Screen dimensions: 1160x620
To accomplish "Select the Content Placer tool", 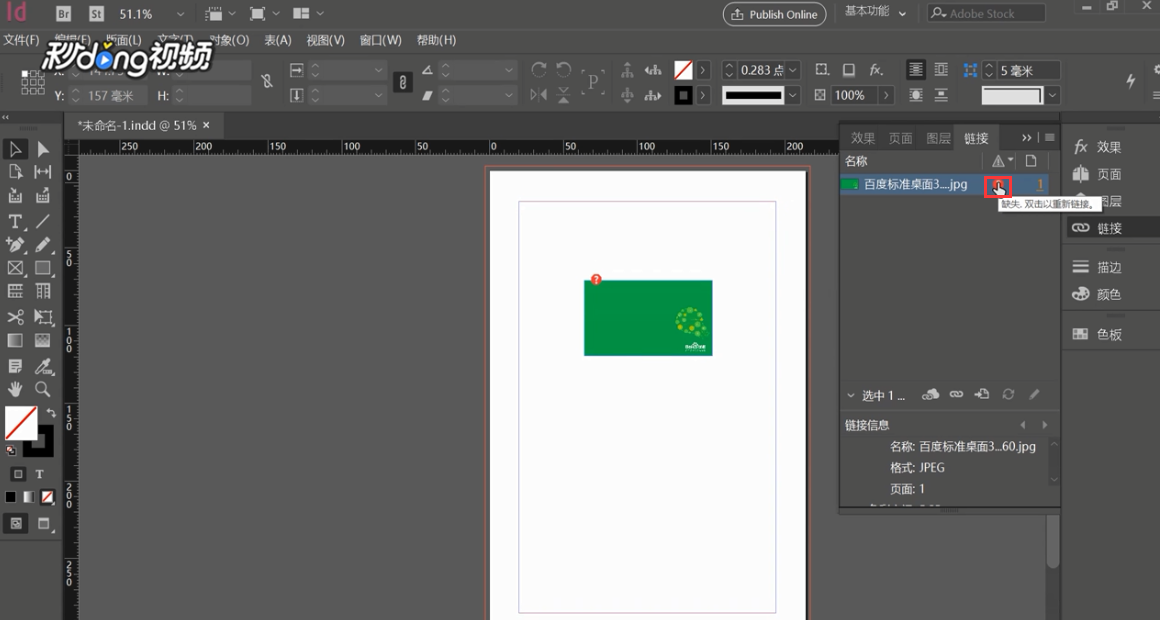I will click(x=43, y=196).
